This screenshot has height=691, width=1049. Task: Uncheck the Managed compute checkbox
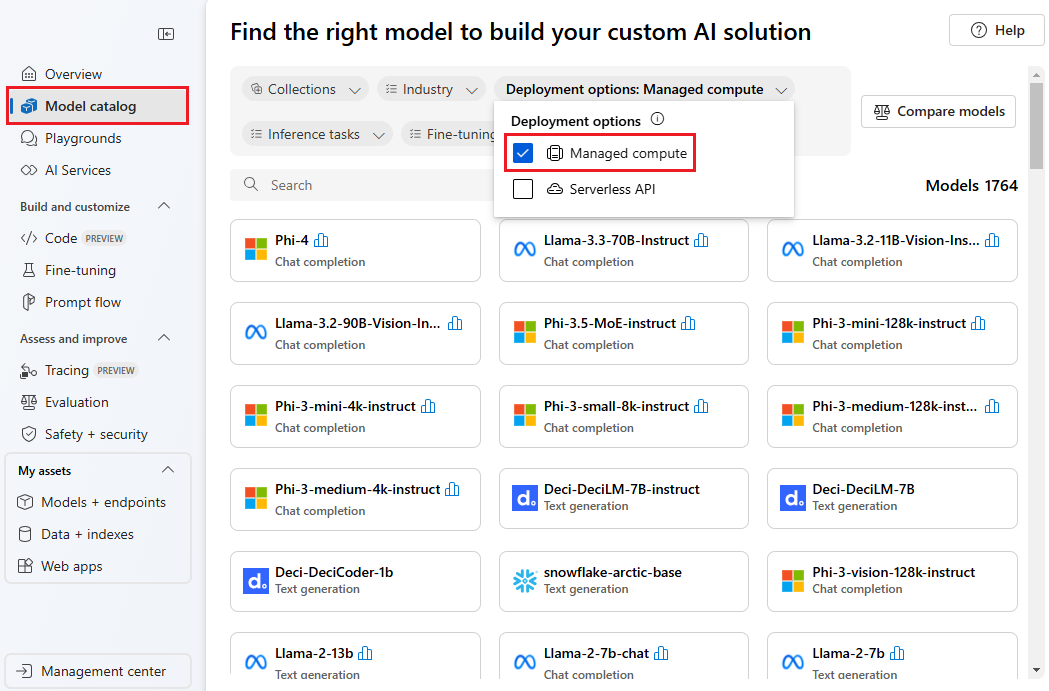click(522, 153)
